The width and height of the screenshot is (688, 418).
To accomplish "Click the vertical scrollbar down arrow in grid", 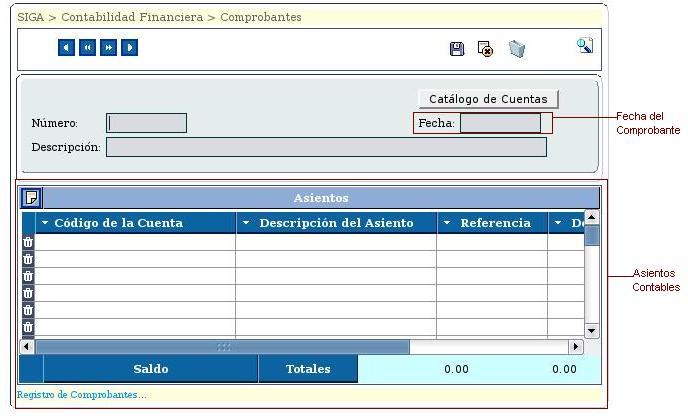I will 591,331.
